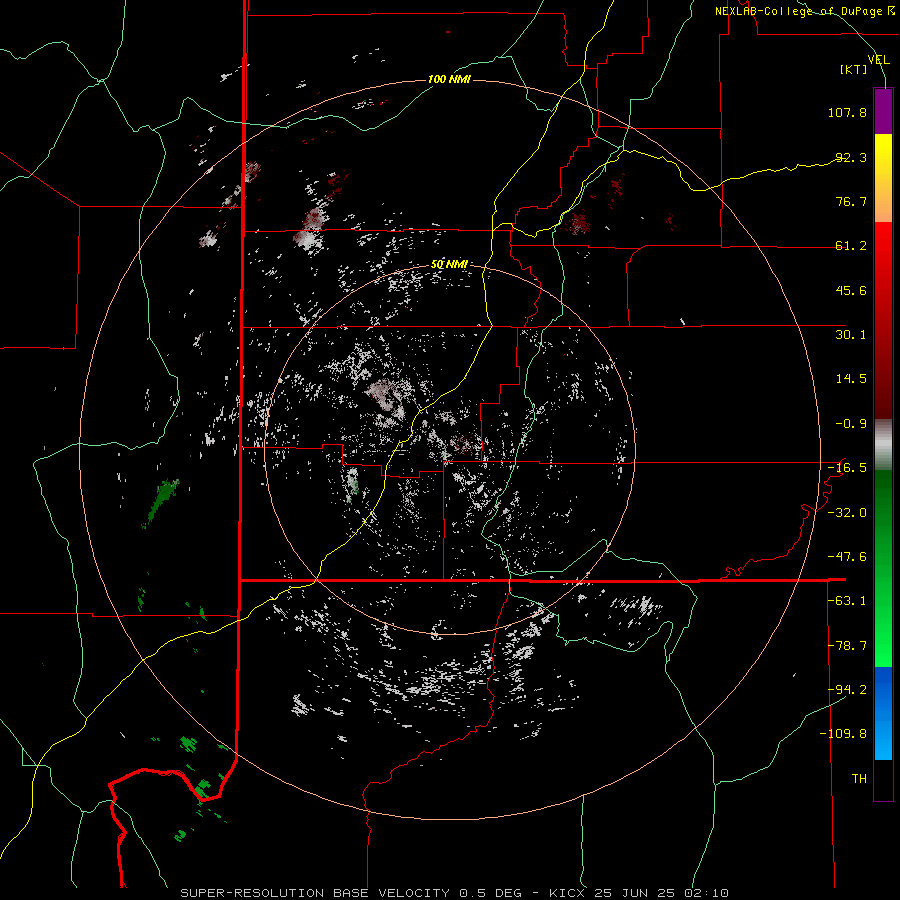Click the 92.3 velocity scale value
Image resolution: width=900 pixels, height=900 pixels.
click(x=851, y=157)
